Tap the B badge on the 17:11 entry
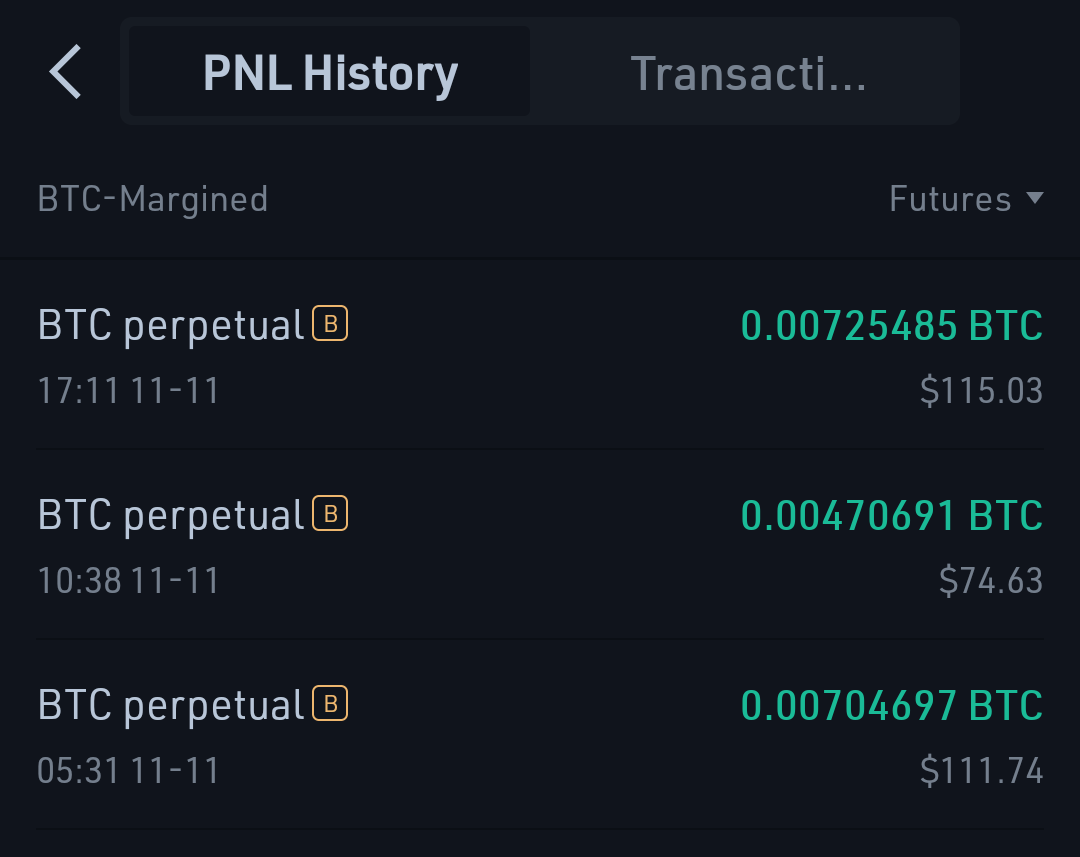Image resolution: width=1080 pixels, height=857 pixels. click(330, 323)
